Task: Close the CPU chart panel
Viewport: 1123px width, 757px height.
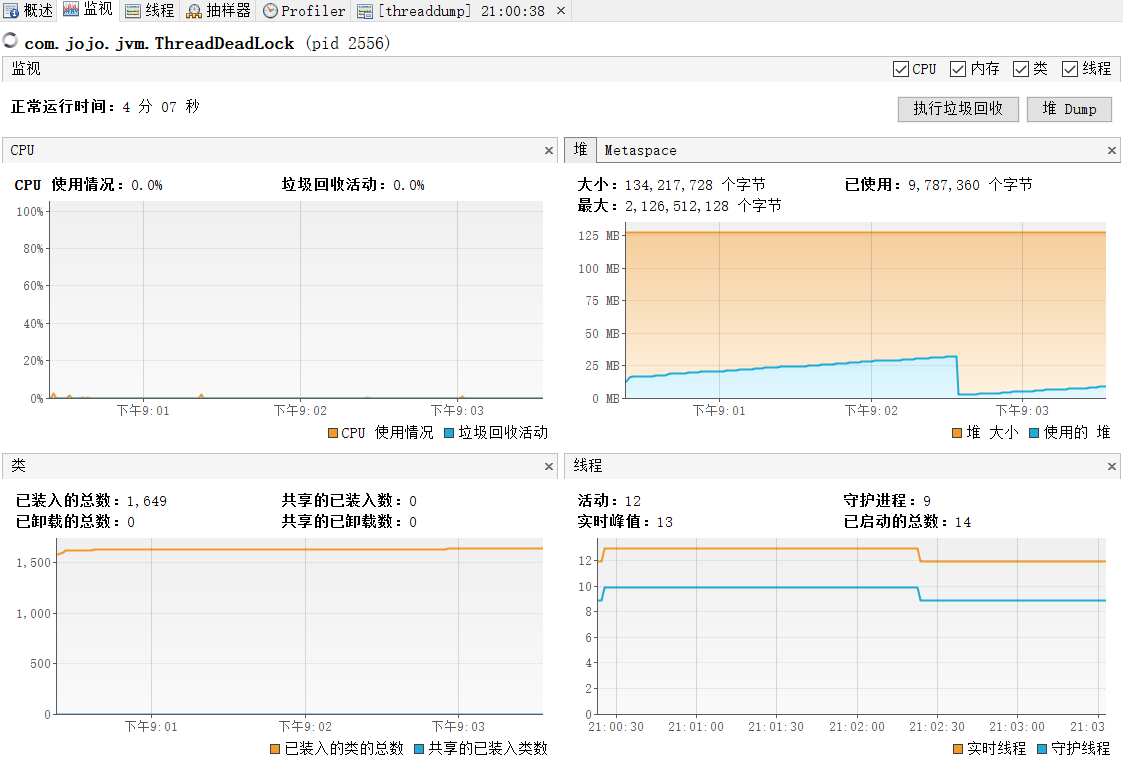Action: pos(549,150)
